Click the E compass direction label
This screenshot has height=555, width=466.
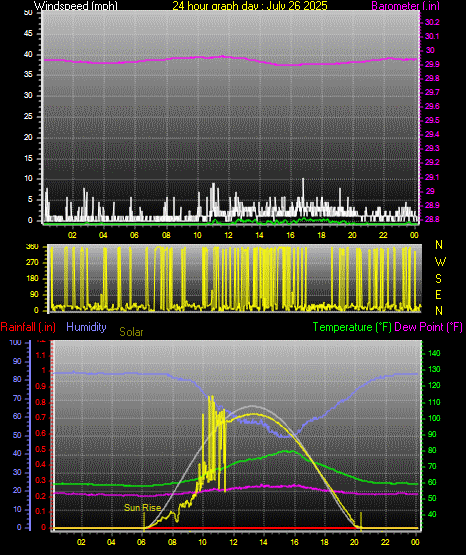(x=438, y=294)
